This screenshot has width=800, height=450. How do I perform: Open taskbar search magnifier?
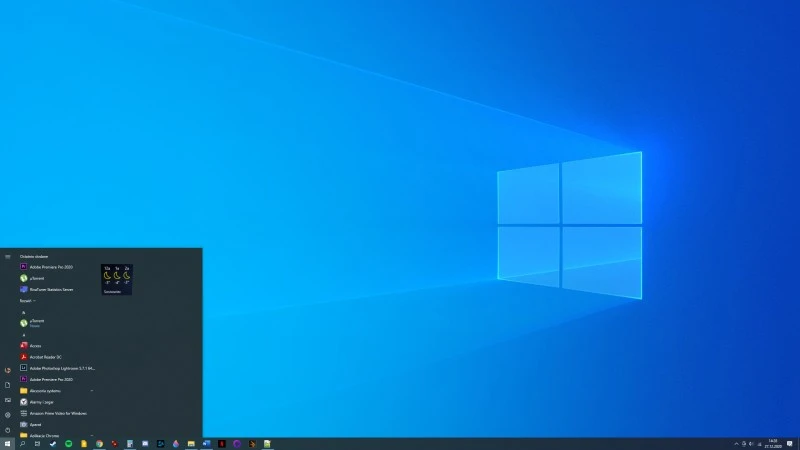pos(22,444)
